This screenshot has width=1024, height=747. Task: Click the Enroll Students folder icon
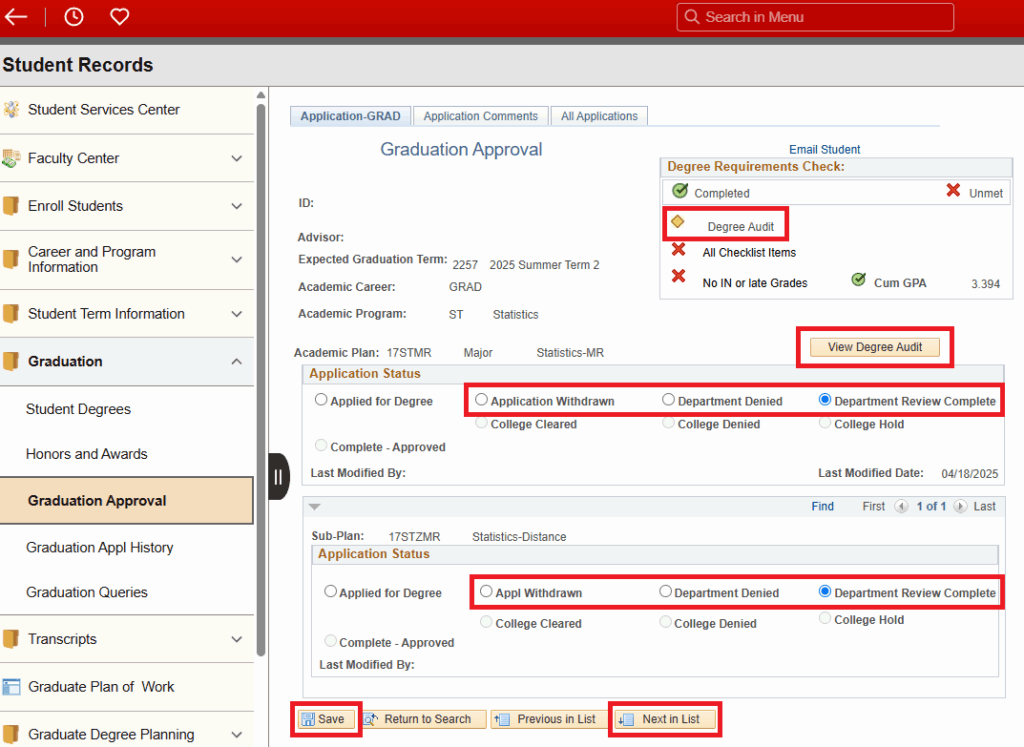[10, 206]
